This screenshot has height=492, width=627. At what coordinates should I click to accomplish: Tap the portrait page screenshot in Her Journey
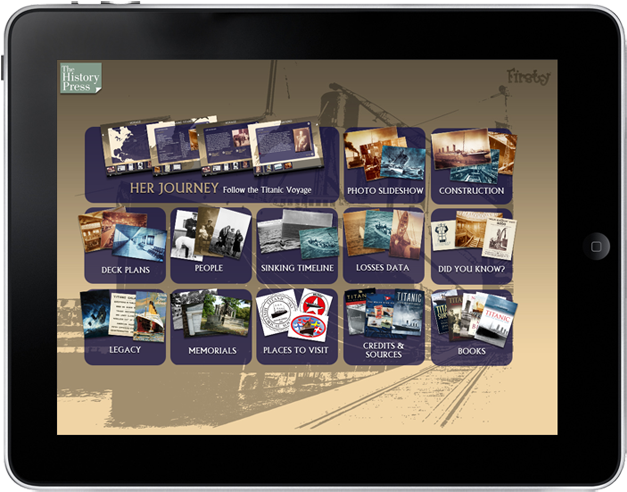pyautogui.click(x=288, y=146)
